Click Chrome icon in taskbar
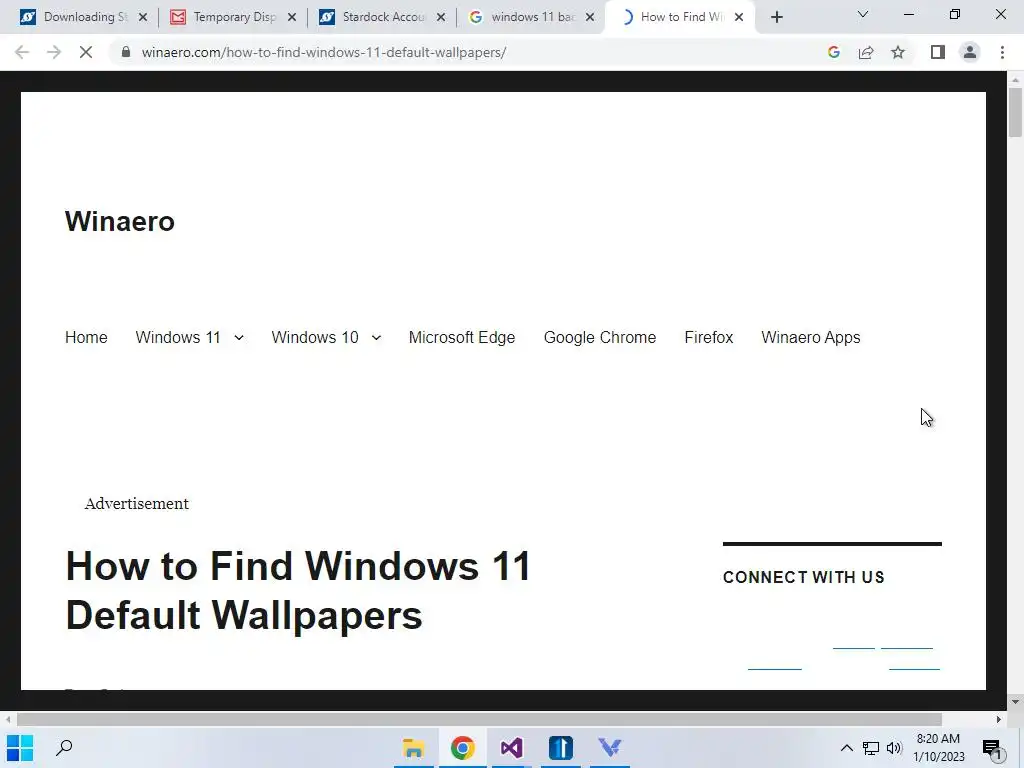Screen dimensions: 1024x768 click(462, 748)
